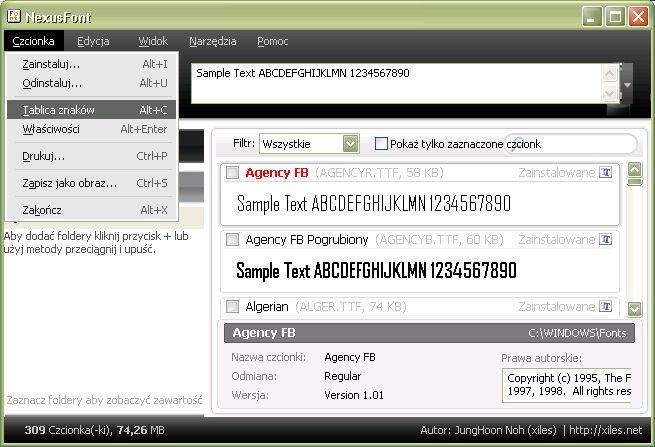Minimize the NexusFont window
This screenshot has height=447, width=655.
pos(592,16)
